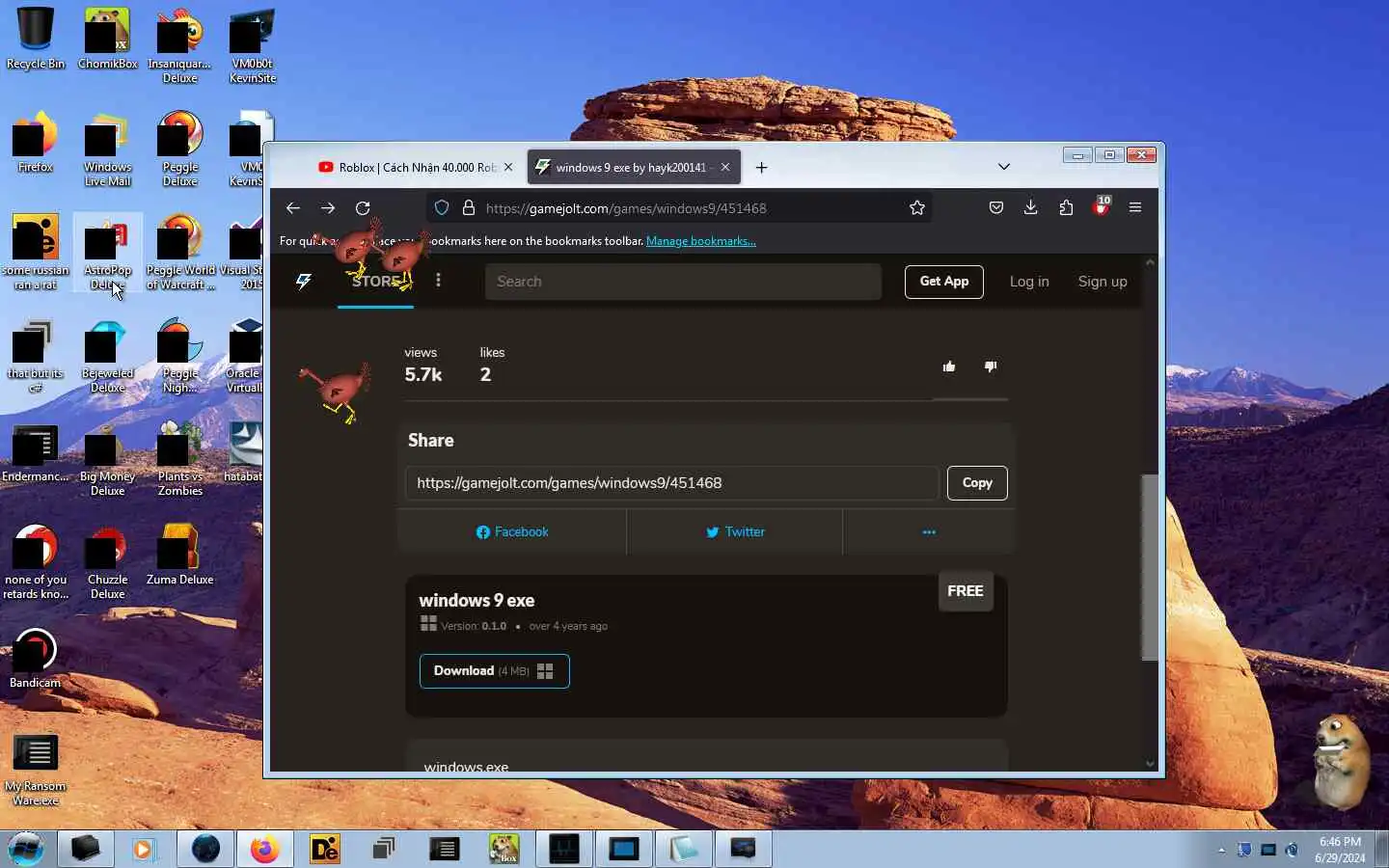Open the three-dot more menu in Game Jolt nav

point(438,281)
